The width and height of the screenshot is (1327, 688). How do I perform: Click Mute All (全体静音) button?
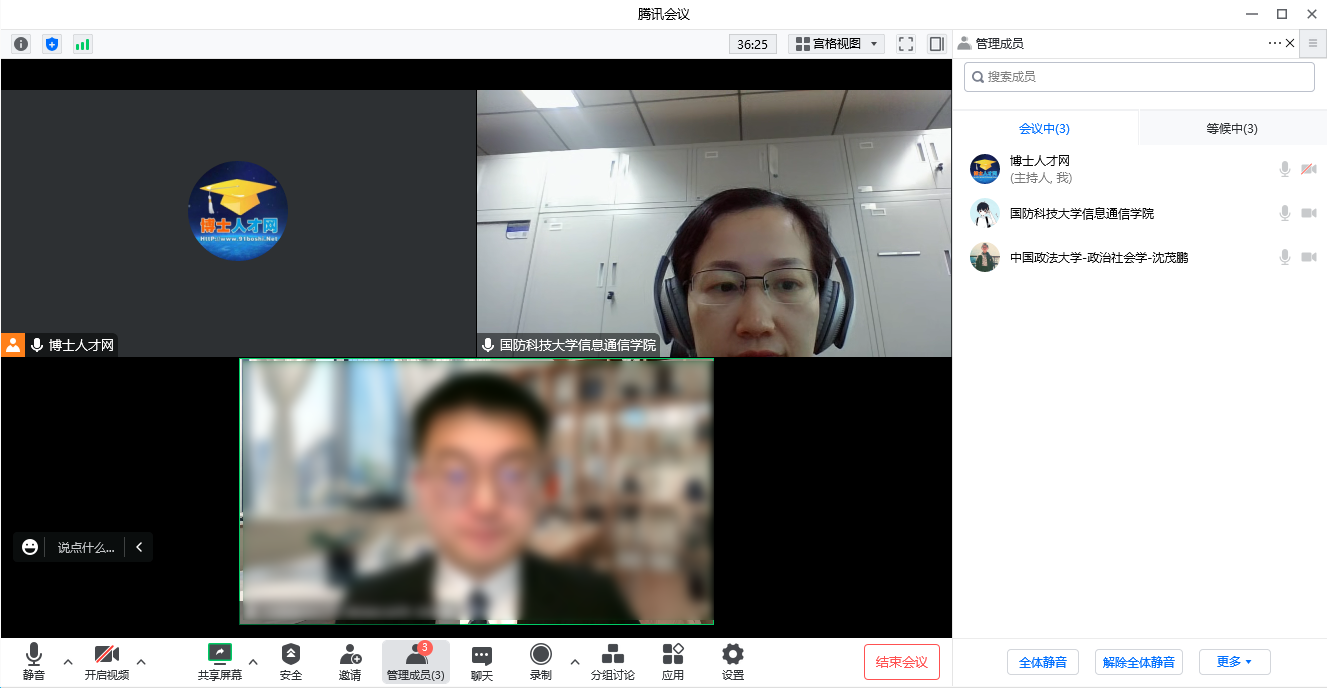(1043, 662)
